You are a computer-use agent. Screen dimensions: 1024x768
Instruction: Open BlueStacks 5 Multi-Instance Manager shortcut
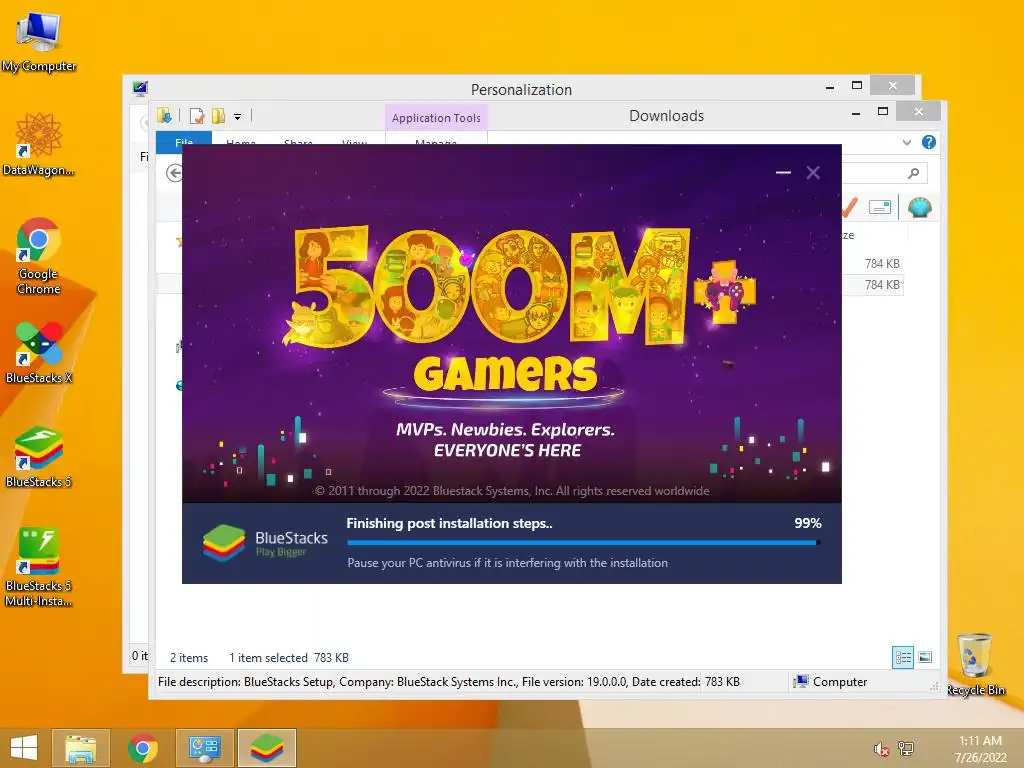(39, 567)
